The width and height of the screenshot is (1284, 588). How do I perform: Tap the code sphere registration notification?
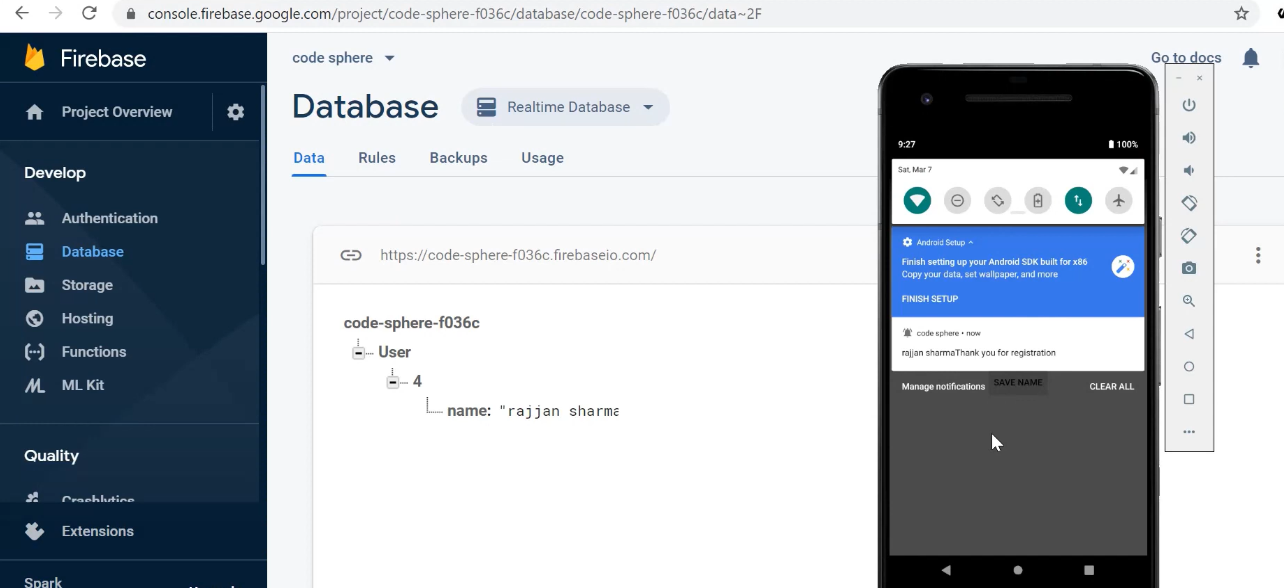1018,344
